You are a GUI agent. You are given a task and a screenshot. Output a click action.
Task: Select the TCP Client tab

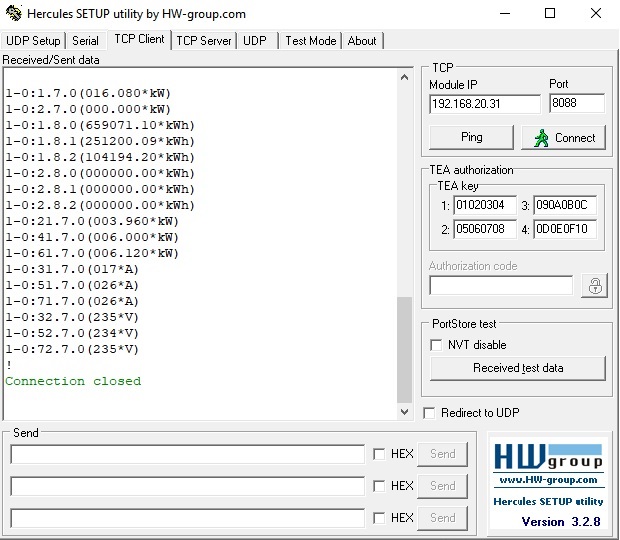coord(139,39)
